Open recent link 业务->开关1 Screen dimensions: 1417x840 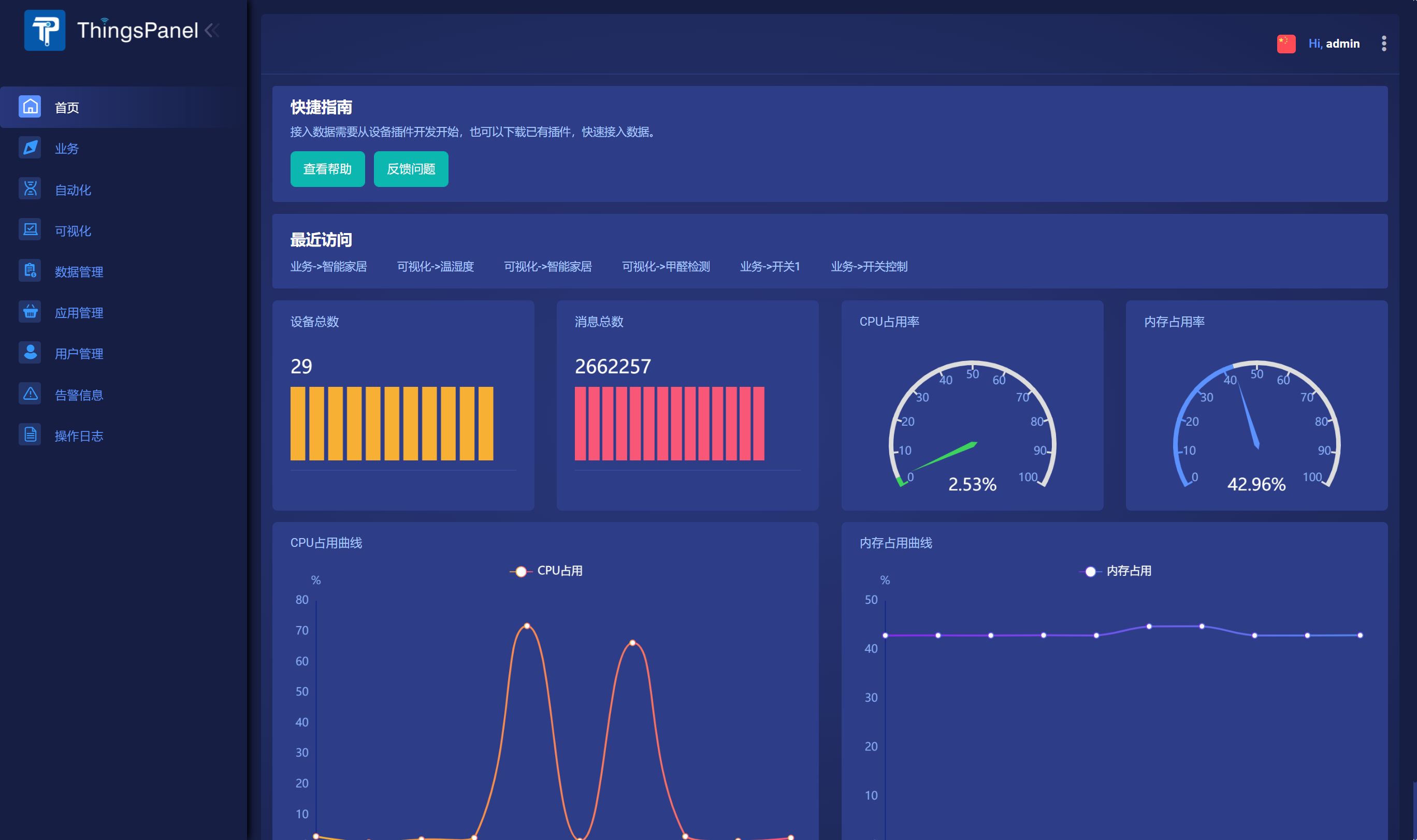[x=770, y=266]
